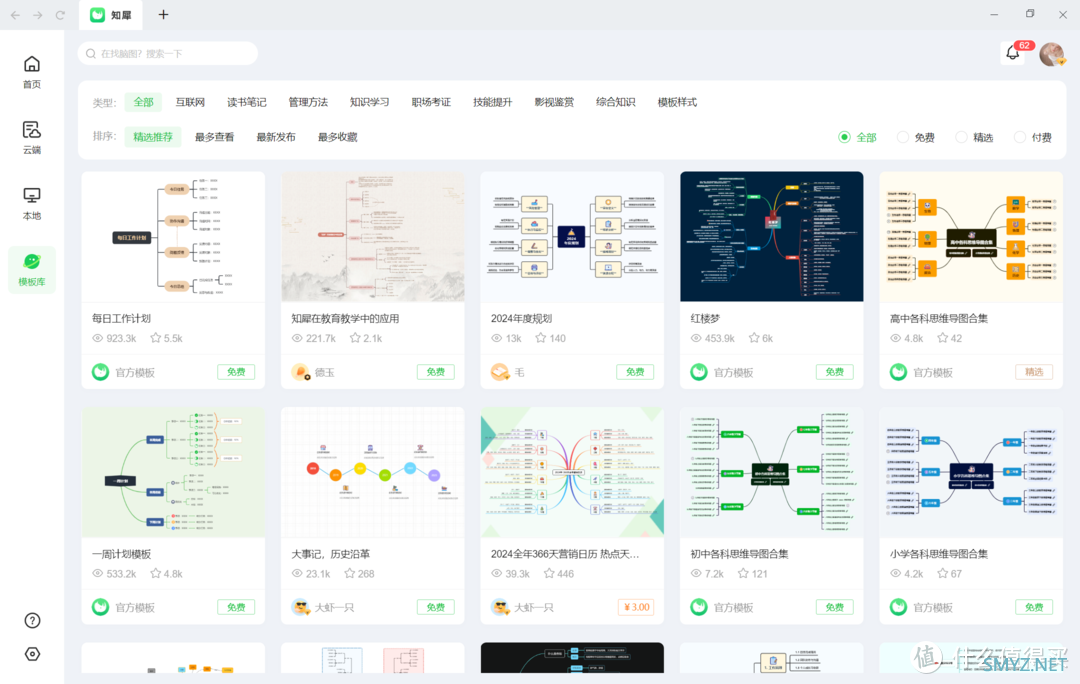
Task: Click 免费 button on 知犀在教育教学中的应用 card
Action: click(x=435, y=372)
